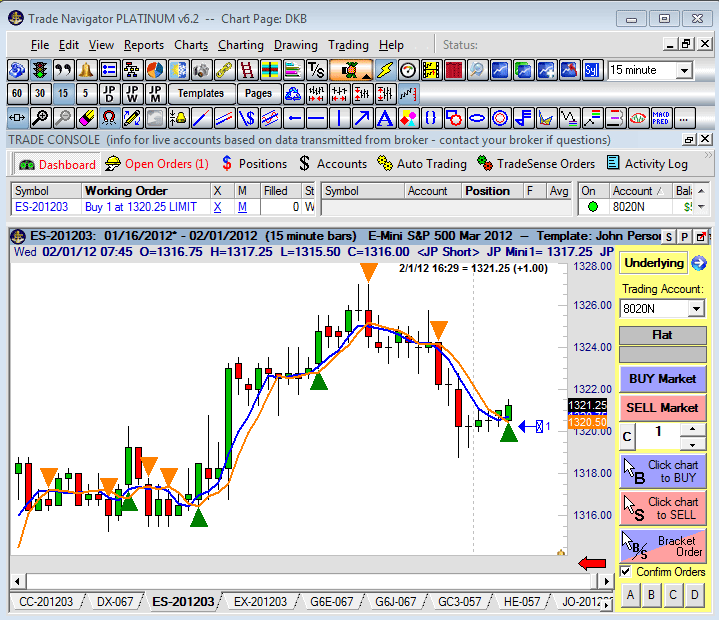Switch to the Positions tab
Viewport: 719px width, 620px height.
(x=254, y=164)
